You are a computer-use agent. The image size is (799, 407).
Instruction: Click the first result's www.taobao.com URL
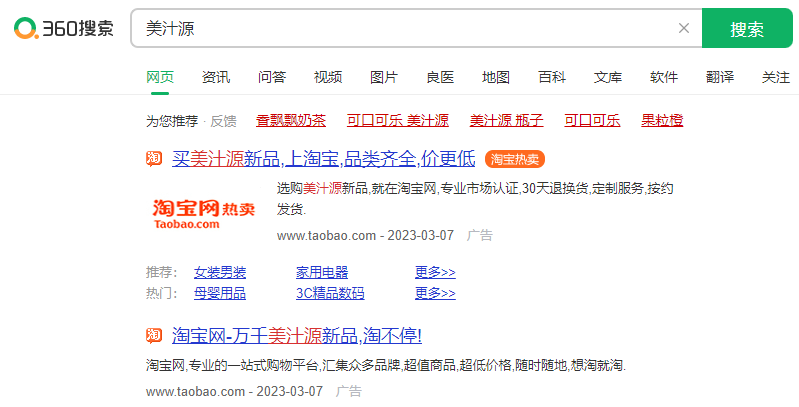(326, 236)
